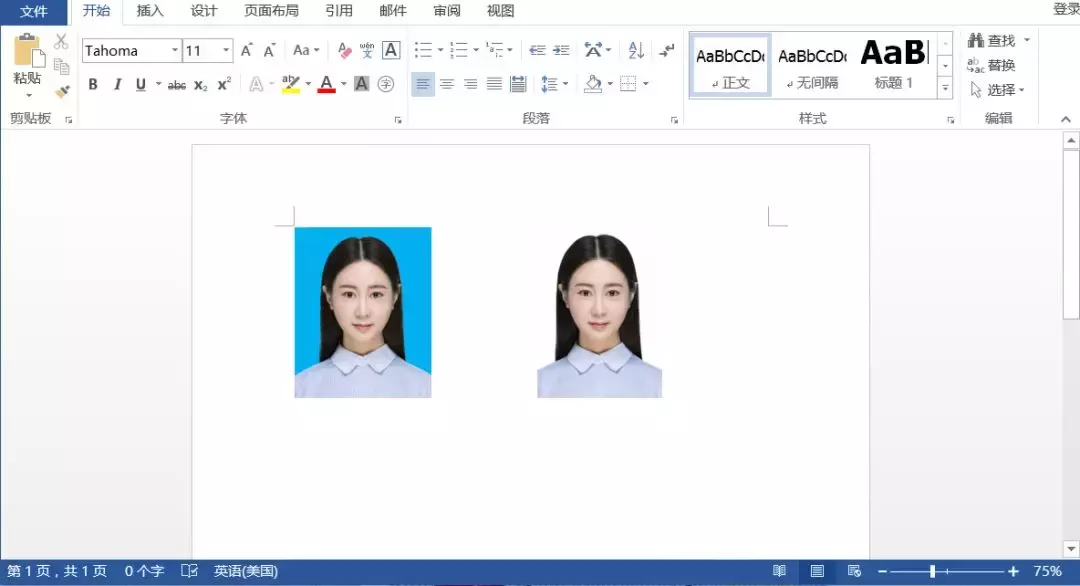This screenshot has height=586, width=1080.
Task: Apply center alignment to paragraph
Action: (448, 83)
